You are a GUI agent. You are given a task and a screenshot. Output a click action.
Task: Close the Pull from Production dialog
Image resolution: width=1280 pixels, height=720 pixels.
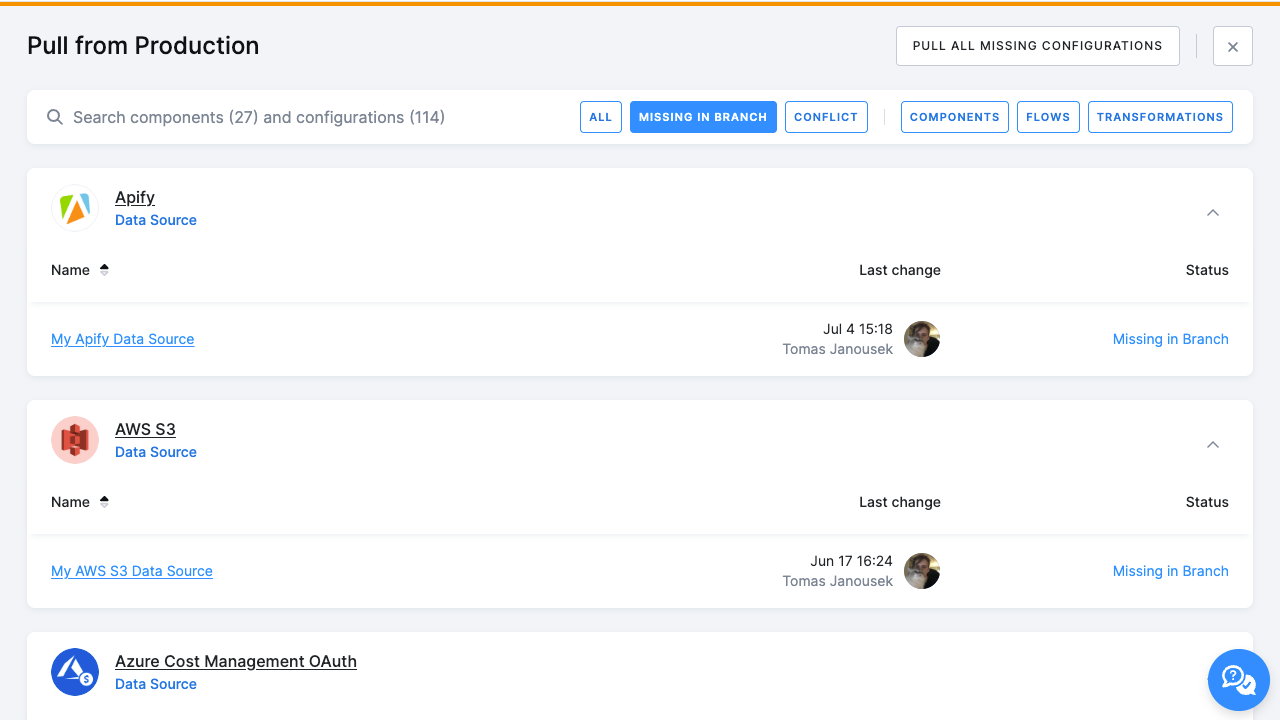[1233, 46]
